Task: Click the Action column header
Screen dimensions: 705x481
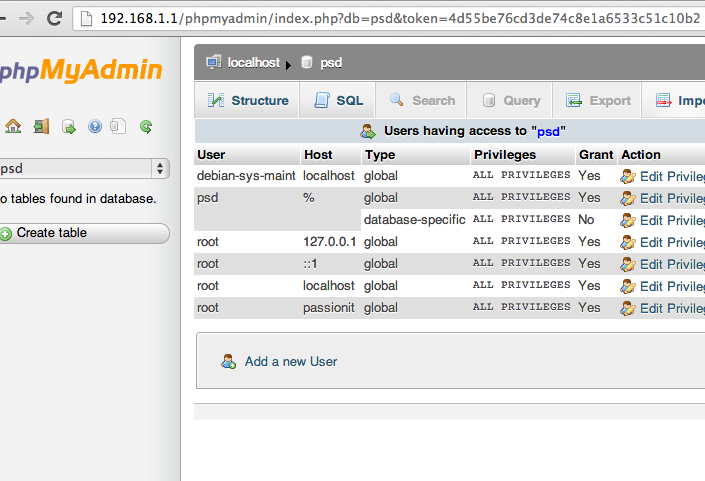Action: [x=661, y=155]
